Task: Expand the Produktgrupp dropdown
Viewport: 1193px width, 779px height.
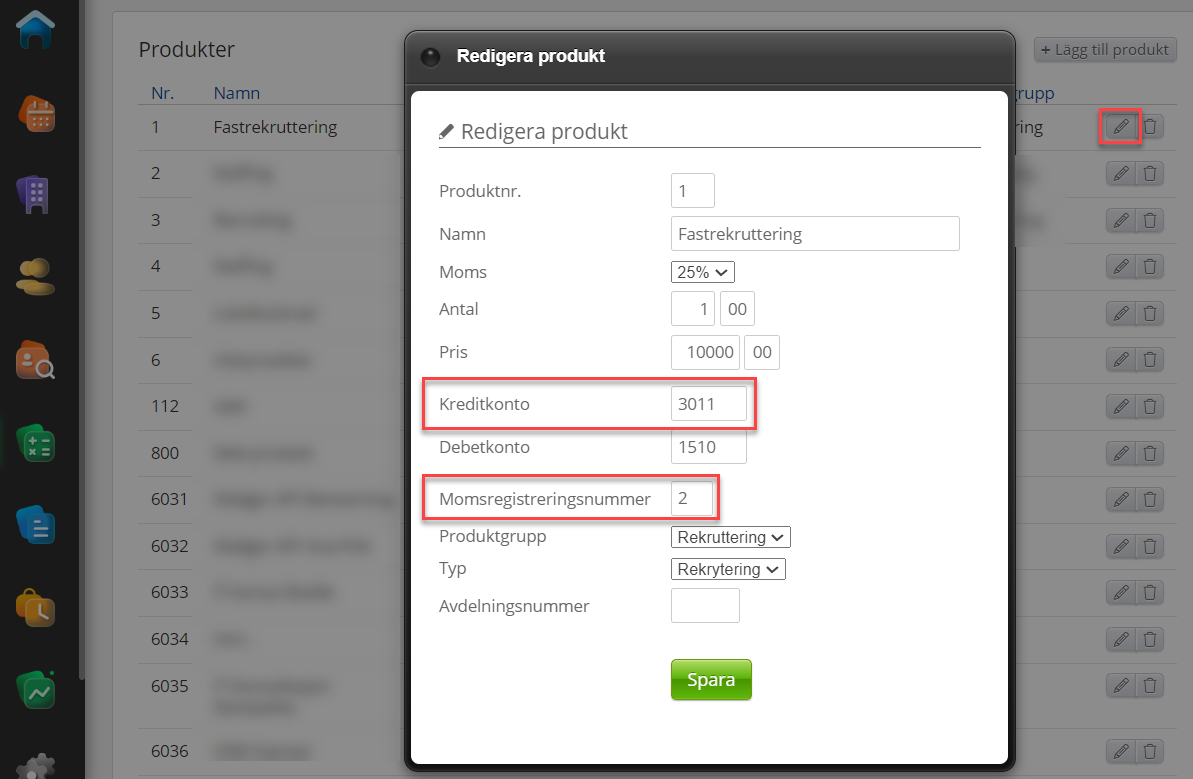Action: pyautogui.click(x=730, y=537)
